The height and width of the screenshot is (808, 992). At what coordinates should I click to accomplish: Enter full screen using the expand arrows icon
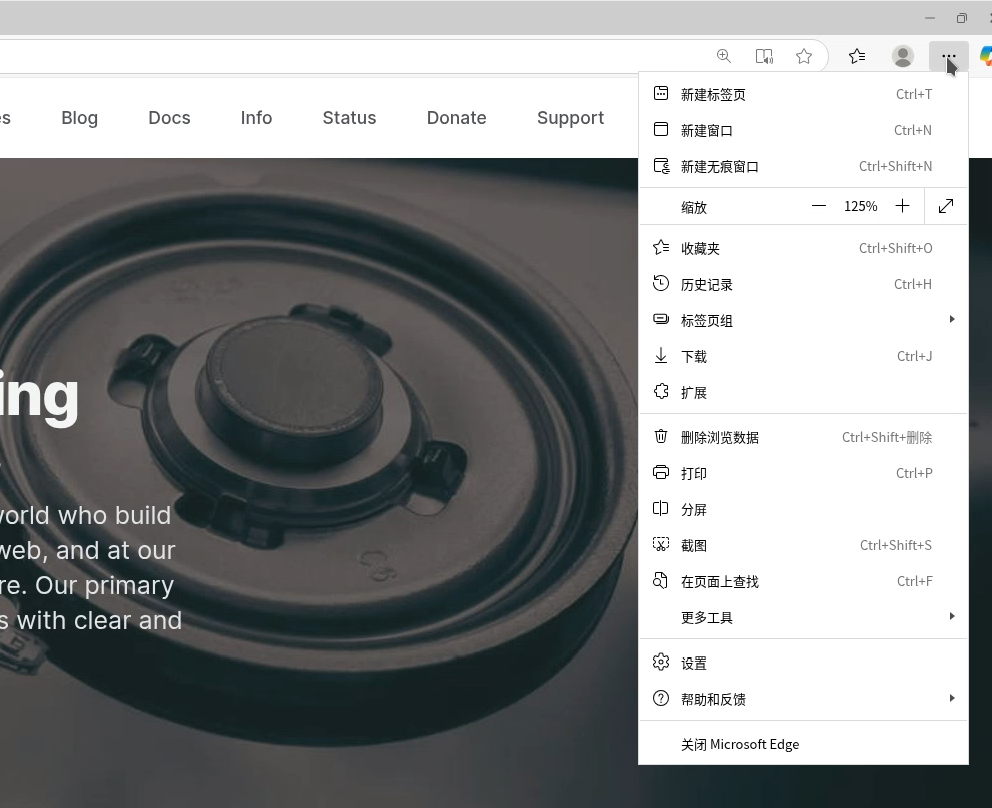point(946,206)
